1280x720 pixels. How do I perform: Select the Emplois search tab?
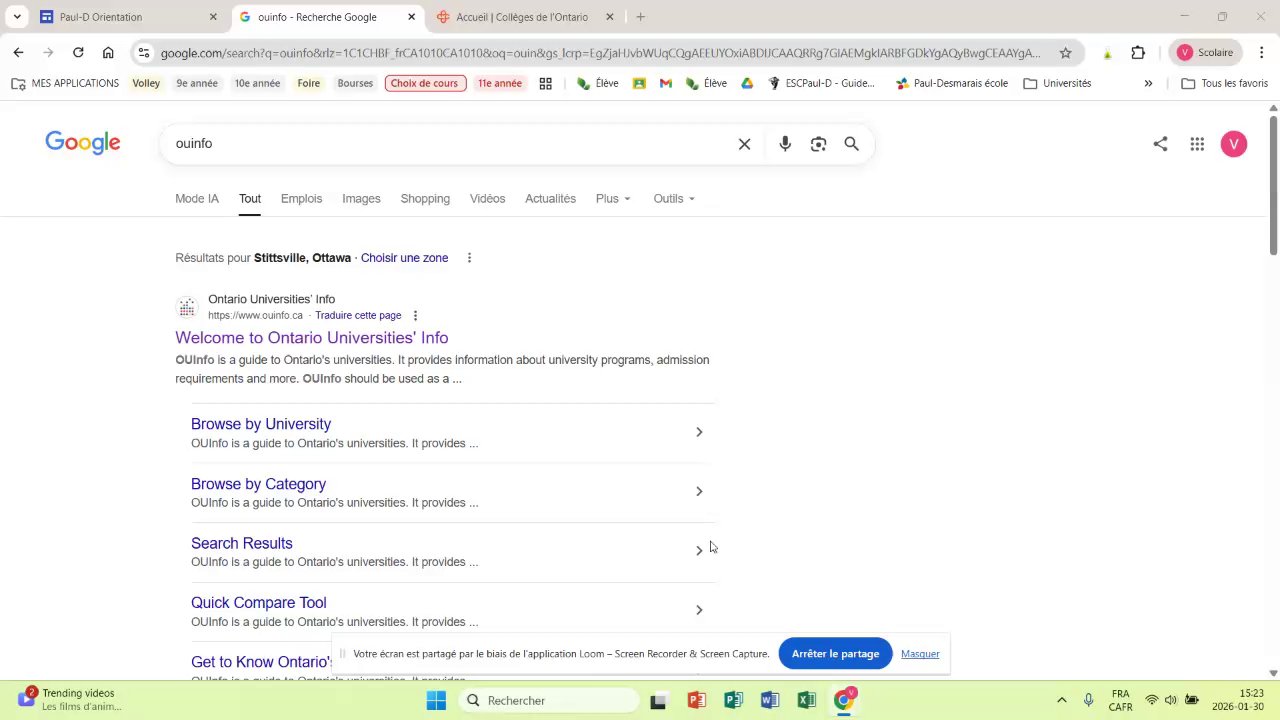[x=301, y=198]
